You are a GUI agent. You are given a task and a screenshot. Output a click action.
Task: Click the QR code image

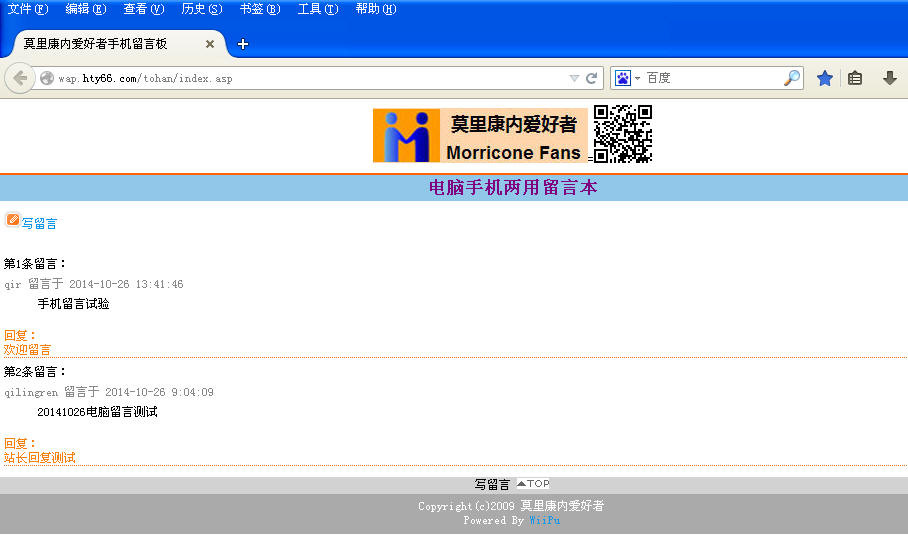pyautogui.click(x=623, y=134)
